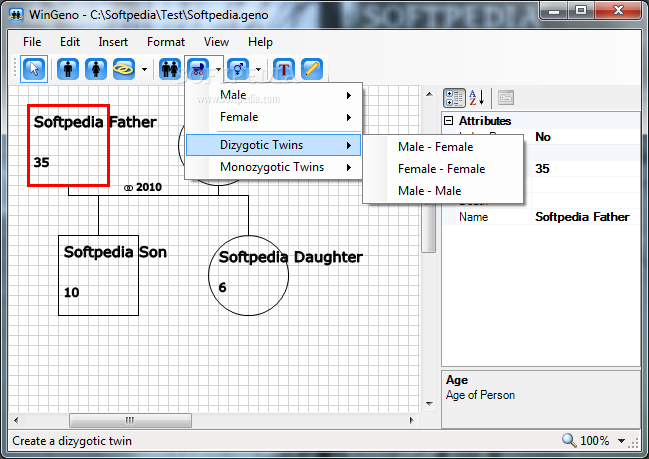Open the dropdown arrow beside the rings tool

(144, 69)
